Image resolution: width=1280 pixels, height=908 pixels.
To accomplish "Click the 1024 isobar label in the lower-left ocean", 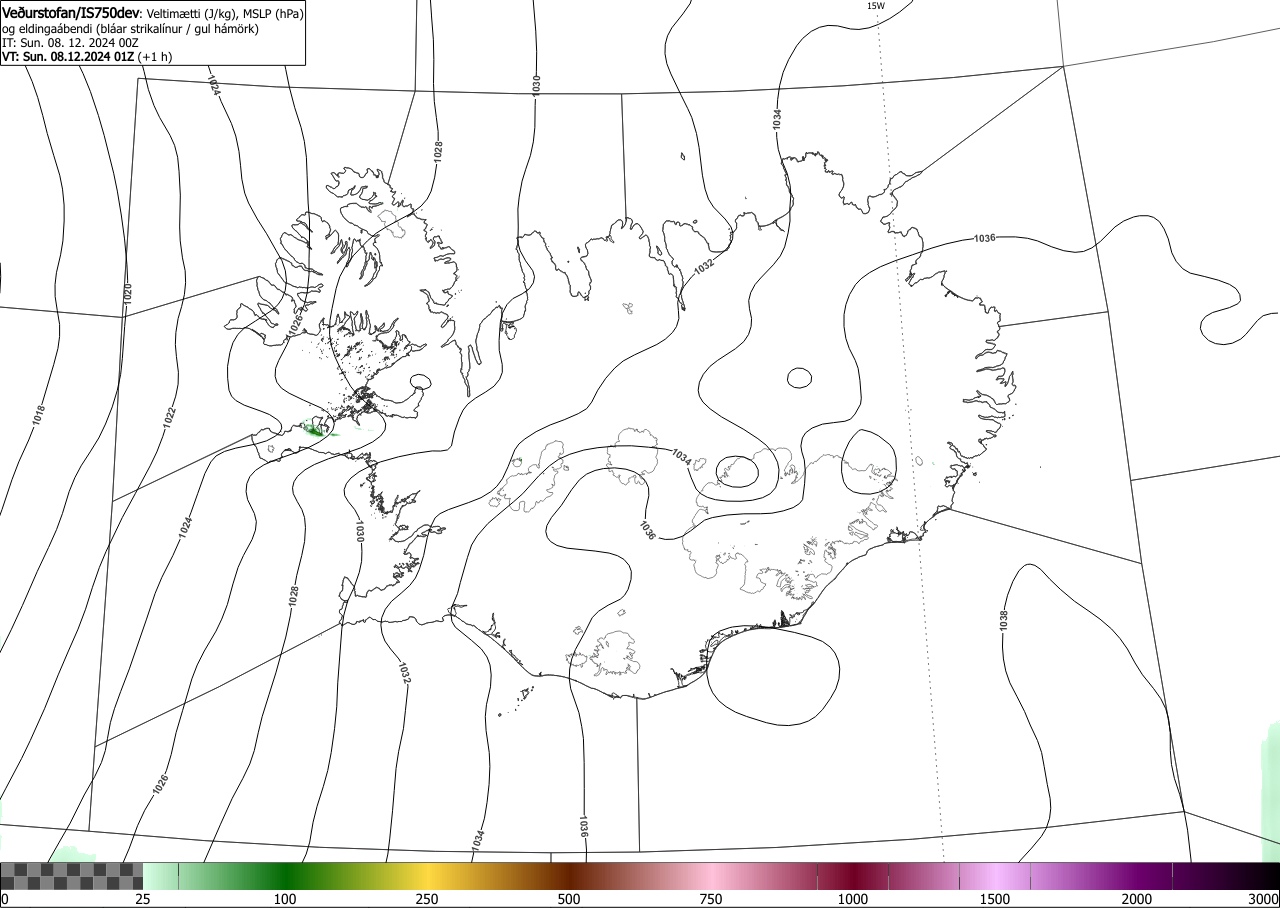I will click(185, 528).
